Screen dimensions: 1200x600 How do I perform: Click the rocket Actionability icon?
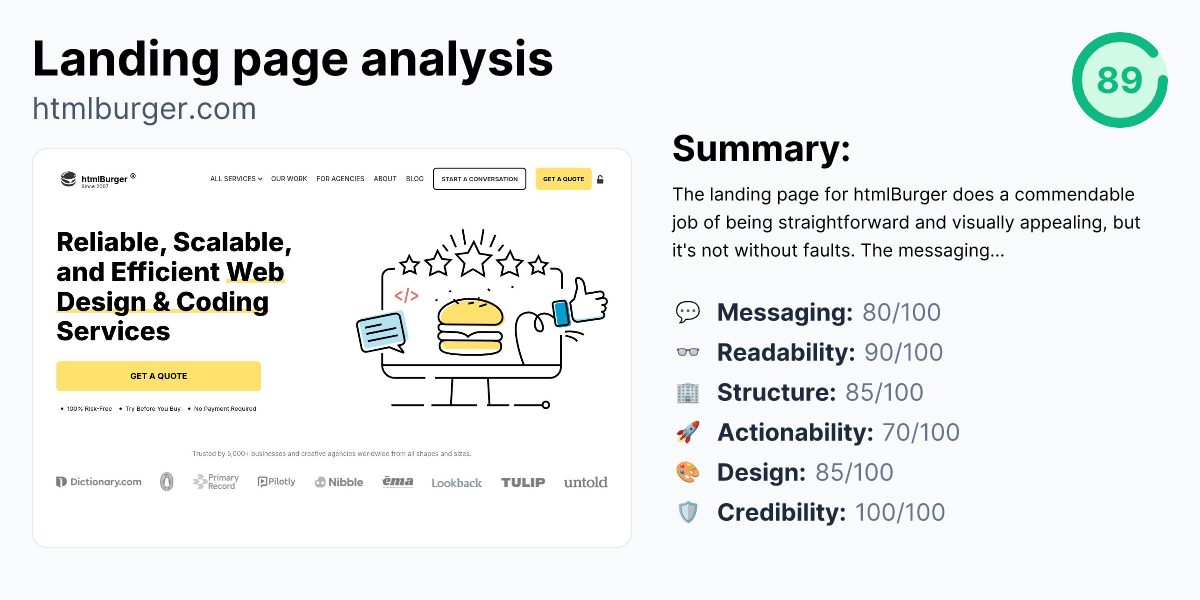click(688, 432)
